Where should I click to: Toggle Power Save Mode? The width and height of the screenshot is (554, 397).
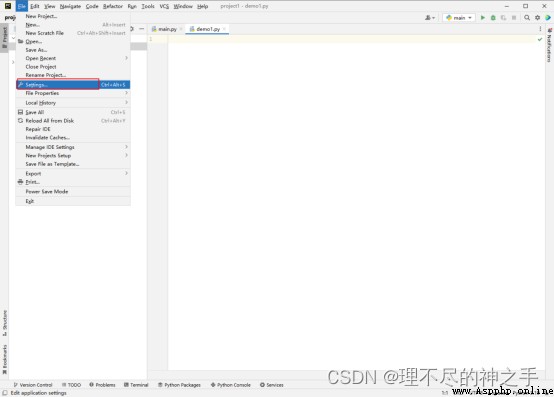[73, 192]
